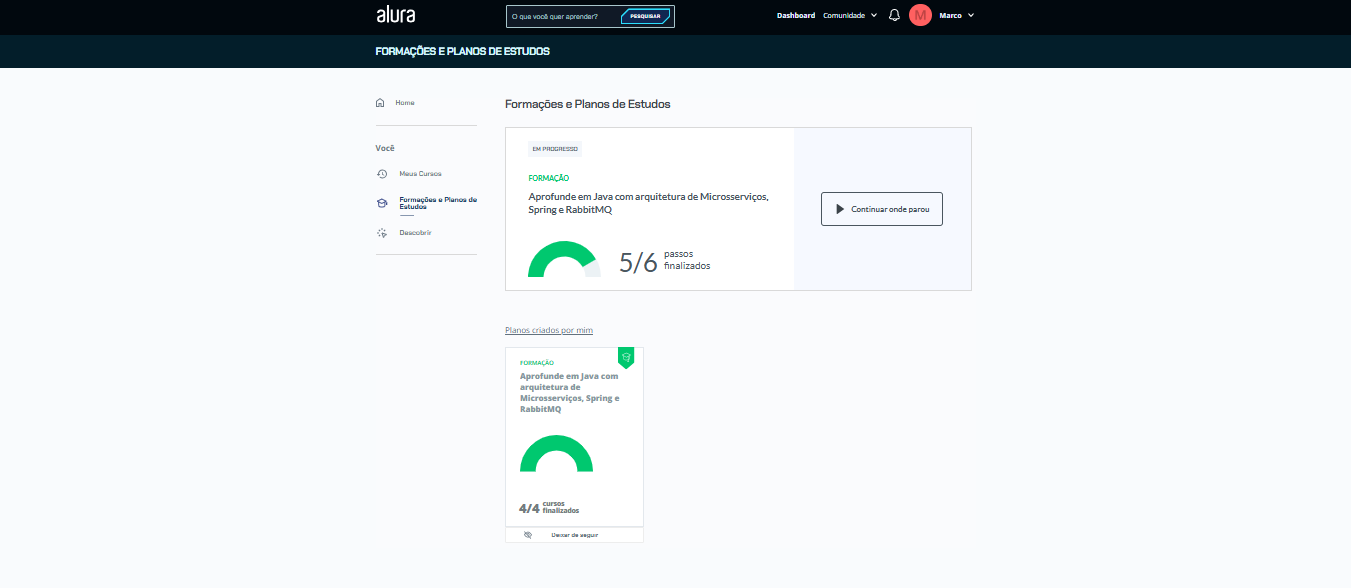1351x588 pixels.
Task: Click the graduation cap sidebar icon
Action: pyautogui.click(x=381, y=203)
